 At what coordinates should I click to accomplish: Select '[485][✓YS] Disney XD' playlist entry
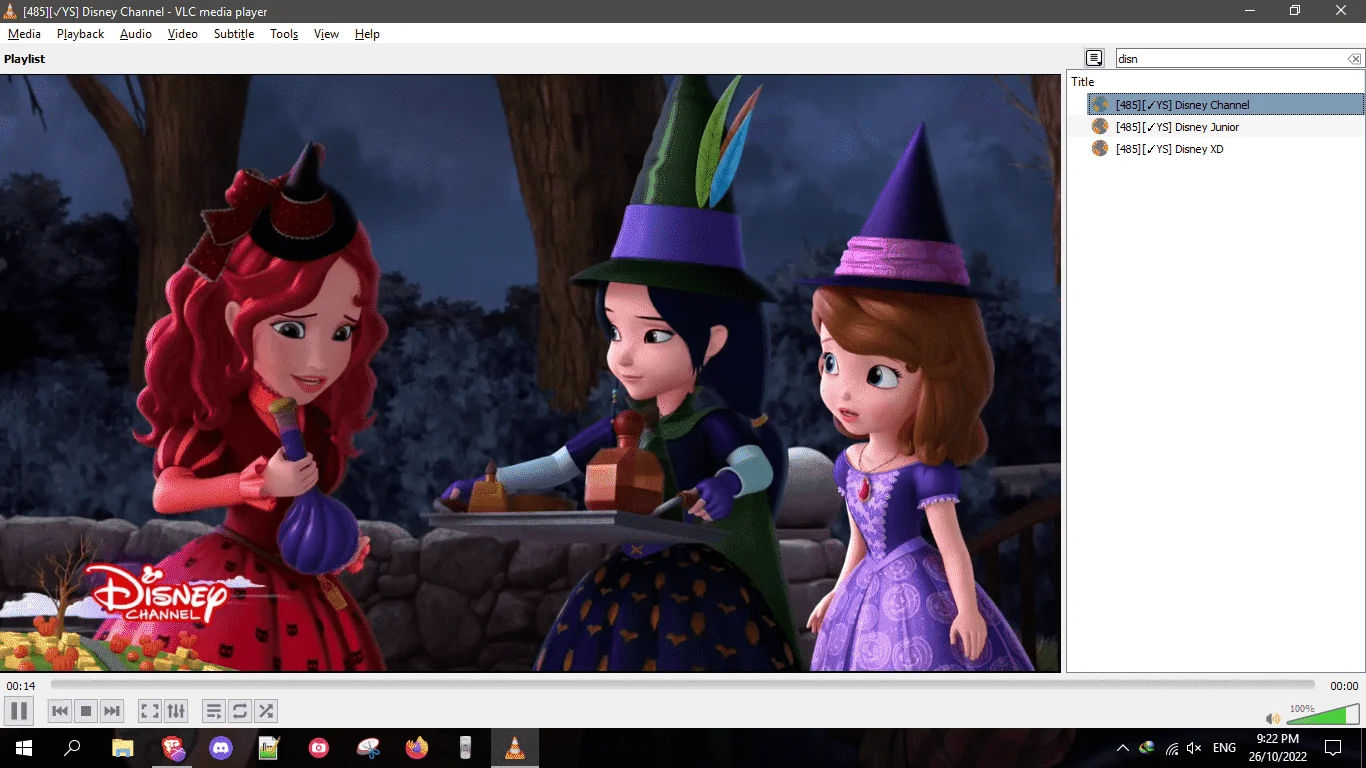[1226, 149]
